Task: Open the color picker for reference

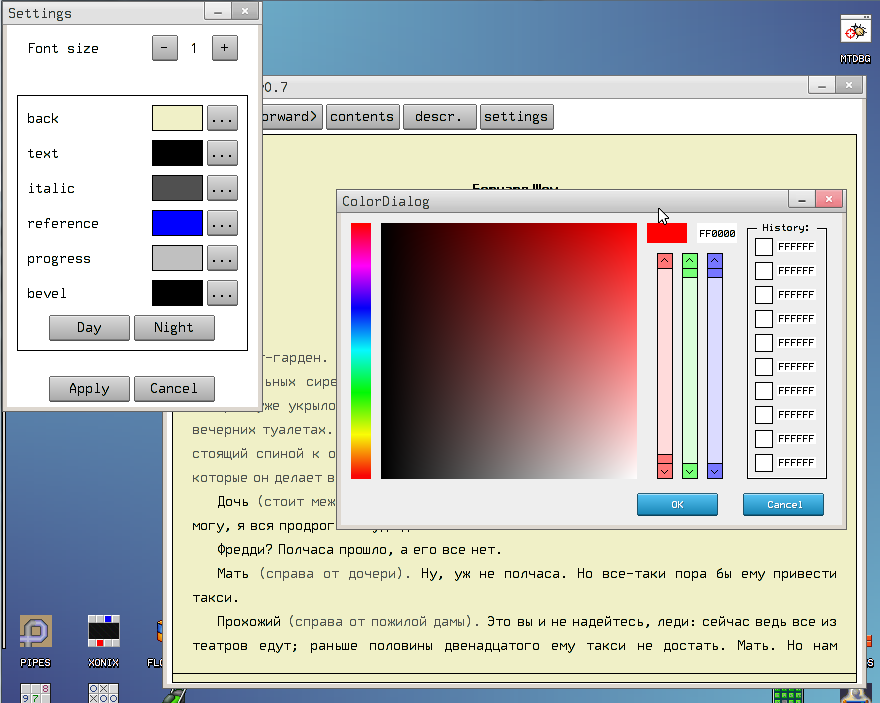Action: click(x=222, y=222)
